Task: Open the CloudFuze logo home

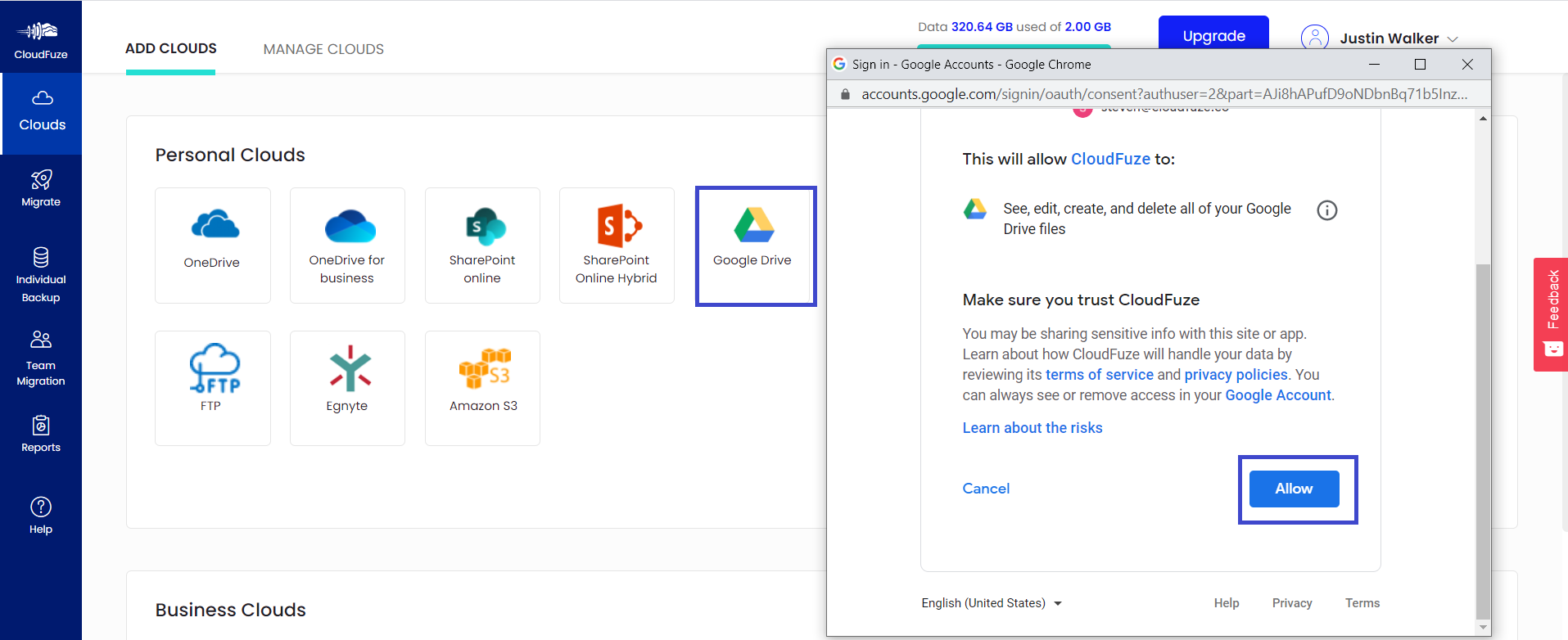Action: click(x=41, y=39)
